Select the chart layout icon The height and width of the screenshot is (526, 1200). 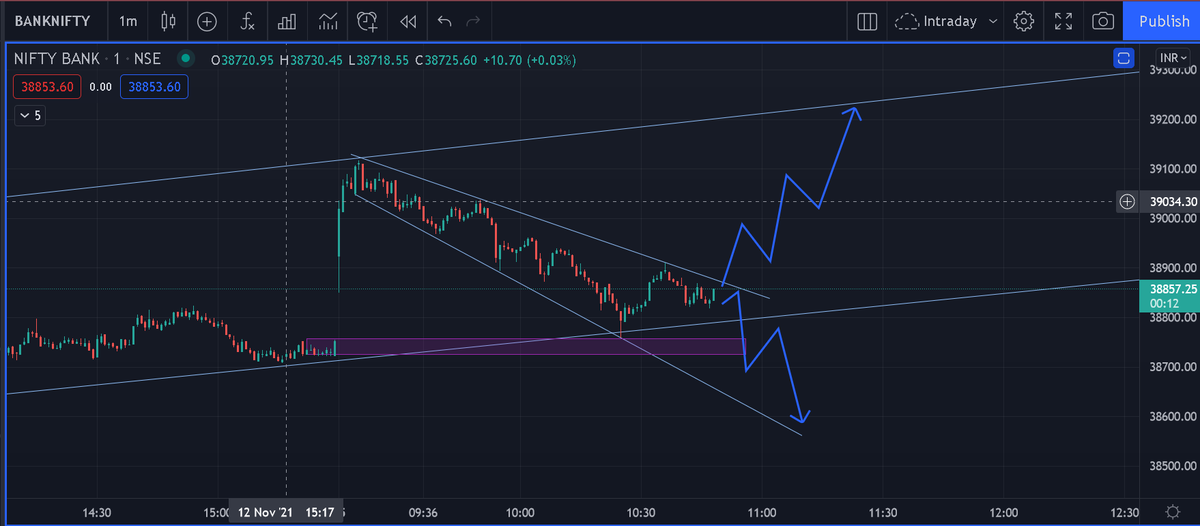click(x=867, y=20)
